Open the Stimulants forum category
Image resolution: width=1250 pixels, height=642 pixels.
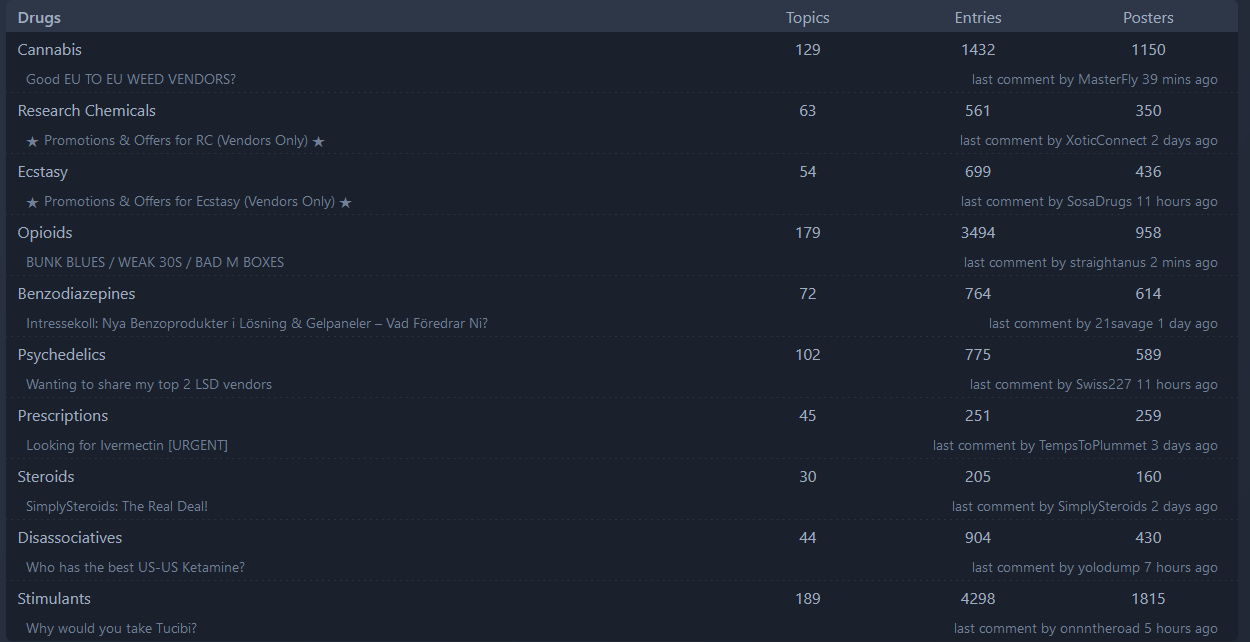(54, 599)
